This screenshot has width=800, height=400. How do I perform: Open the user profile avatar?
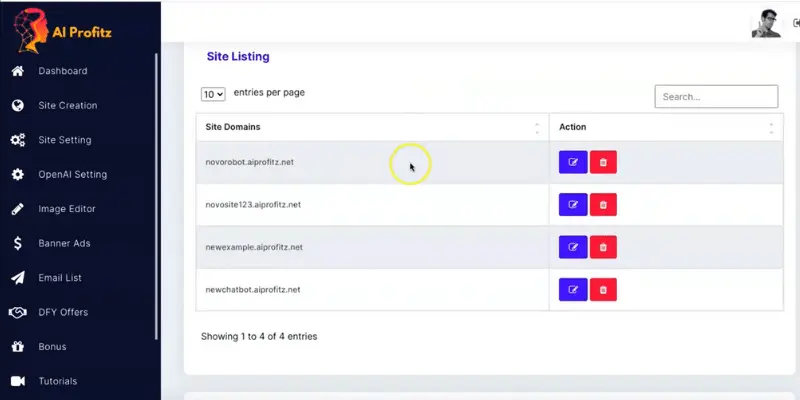tap(766, 23)
